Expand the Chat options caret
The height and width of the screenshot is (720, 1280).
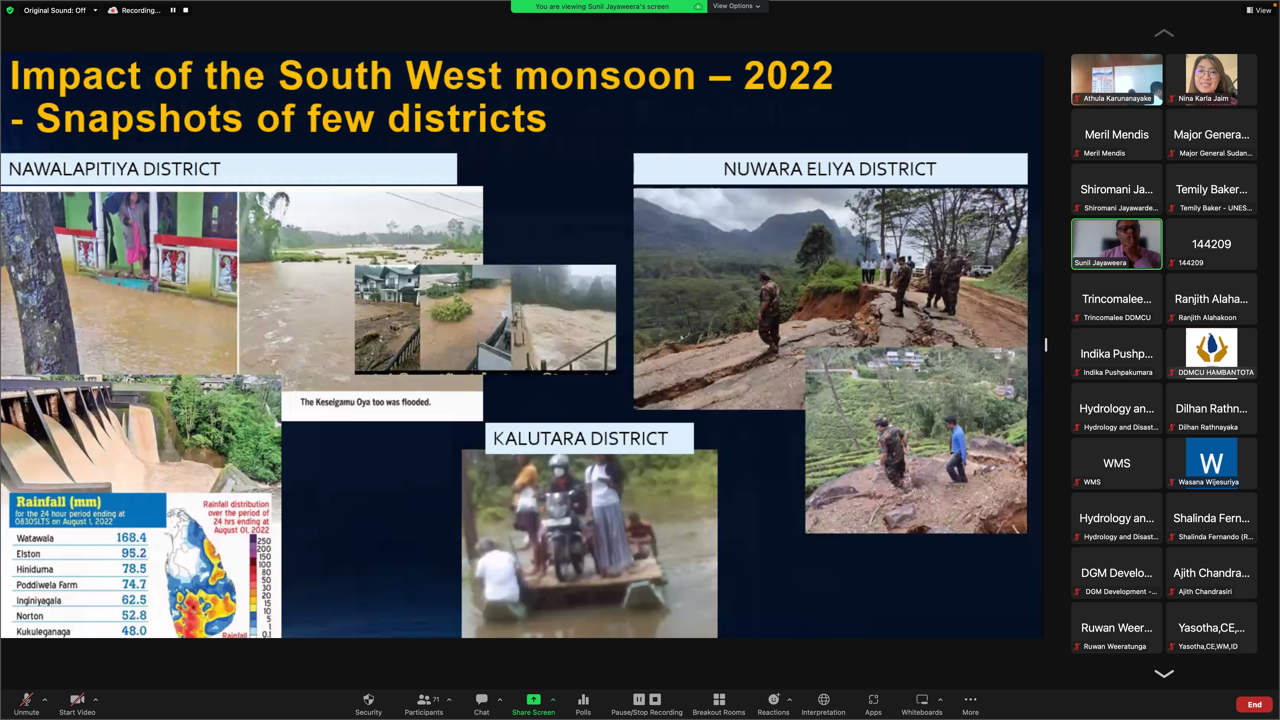[x=500, y=700]
